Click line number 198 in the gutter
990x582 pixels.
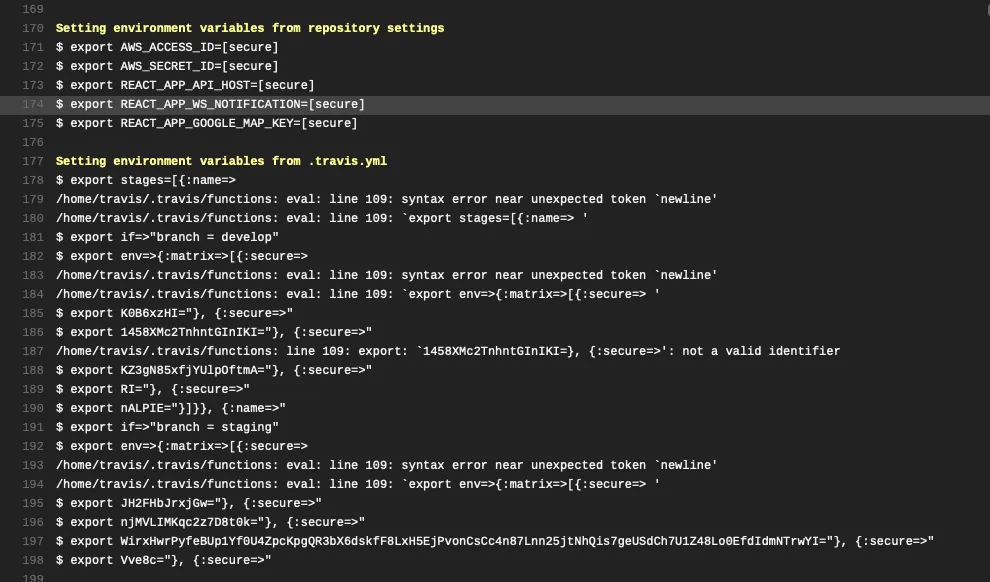33,560
